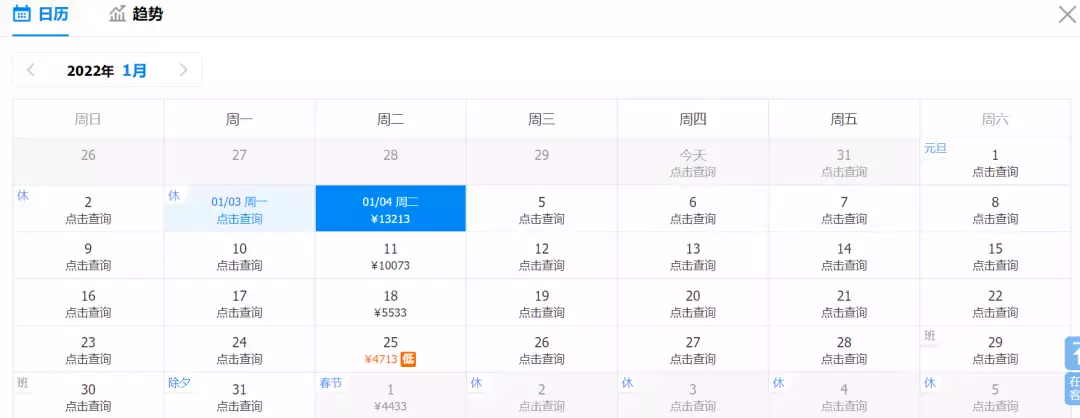Close the calendar panel with X
The width and height of the screenshot is (1080, 418).
pyautogui.click(x=1067, y=14)
